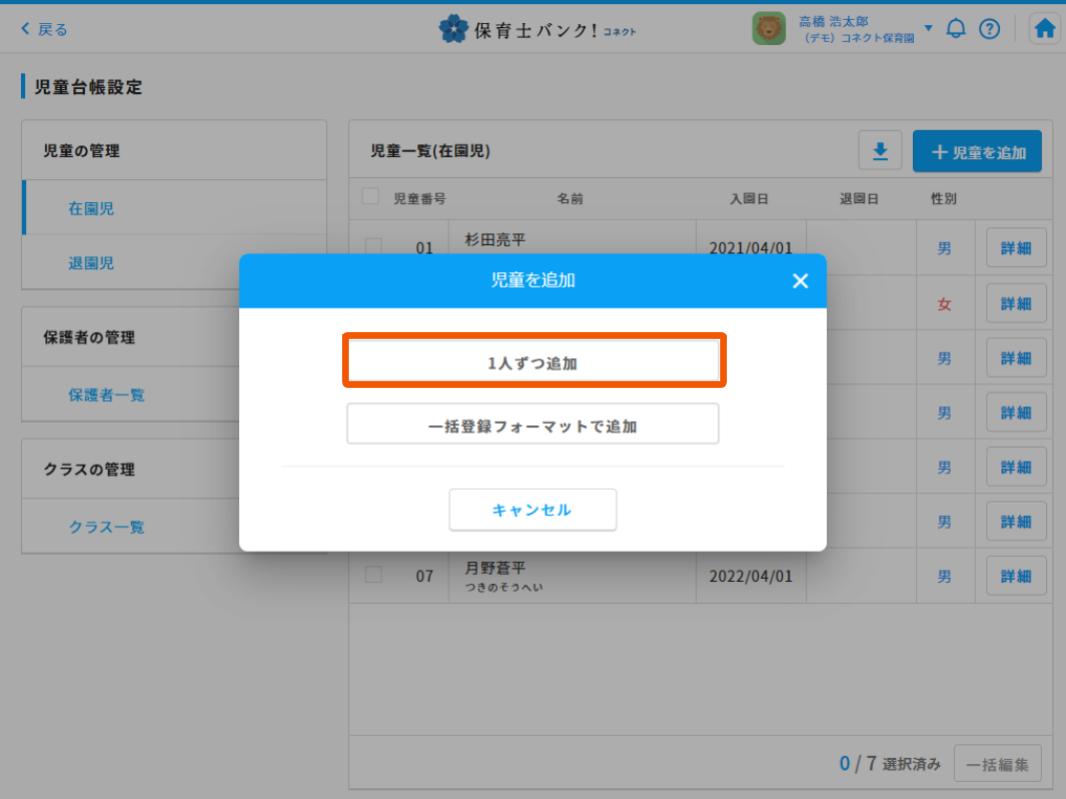Open 詳細 for 月野蒼平
The width and height of the screenshot is (1066, 799).
click(x=1016, y=575)
